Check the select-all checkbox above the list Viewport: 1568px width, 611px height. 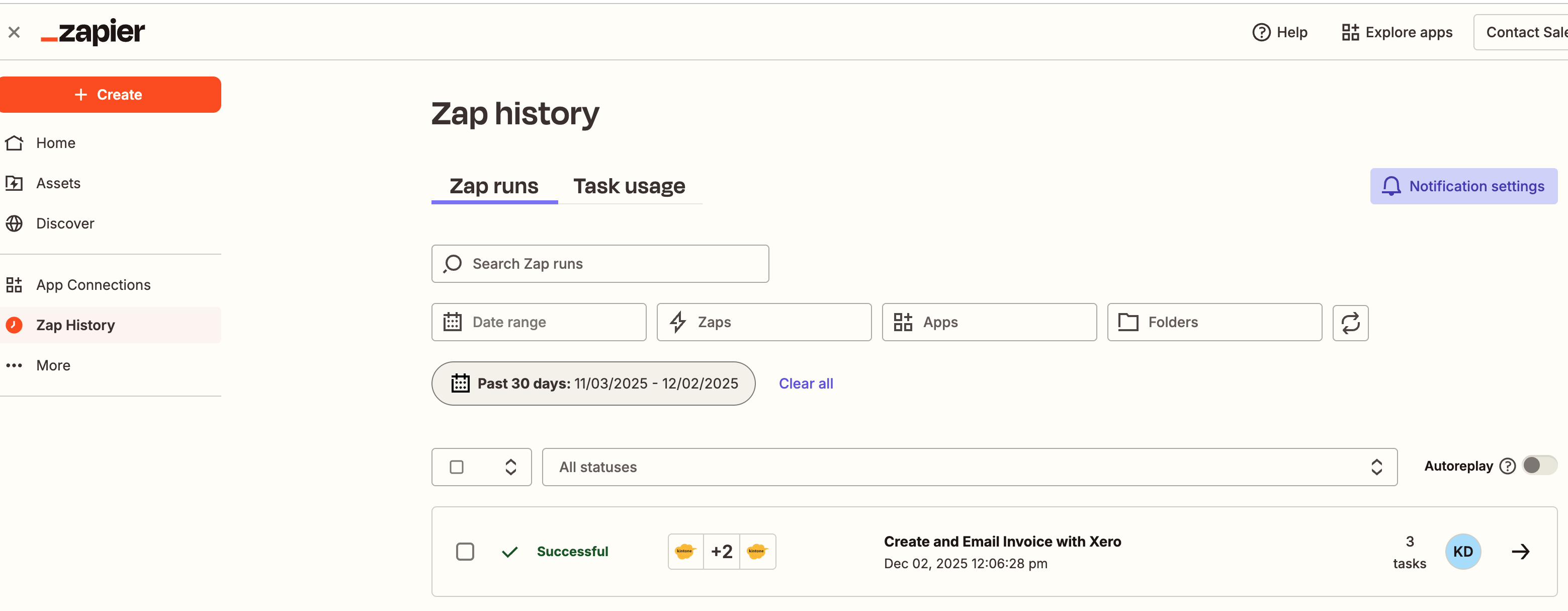click(x=456, y=467)
